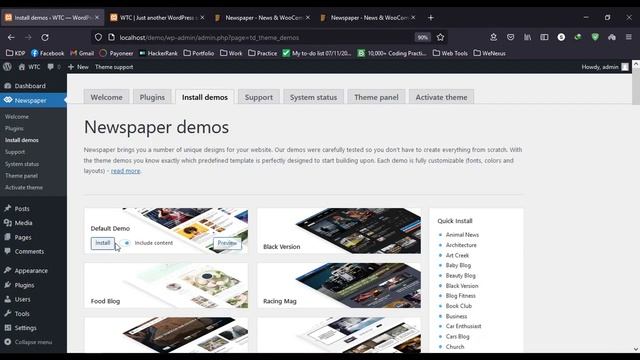Viewport: 640px width, 360px height.
Task: Open a new browser tab with plus icon
Action: (x=431, y=18)
